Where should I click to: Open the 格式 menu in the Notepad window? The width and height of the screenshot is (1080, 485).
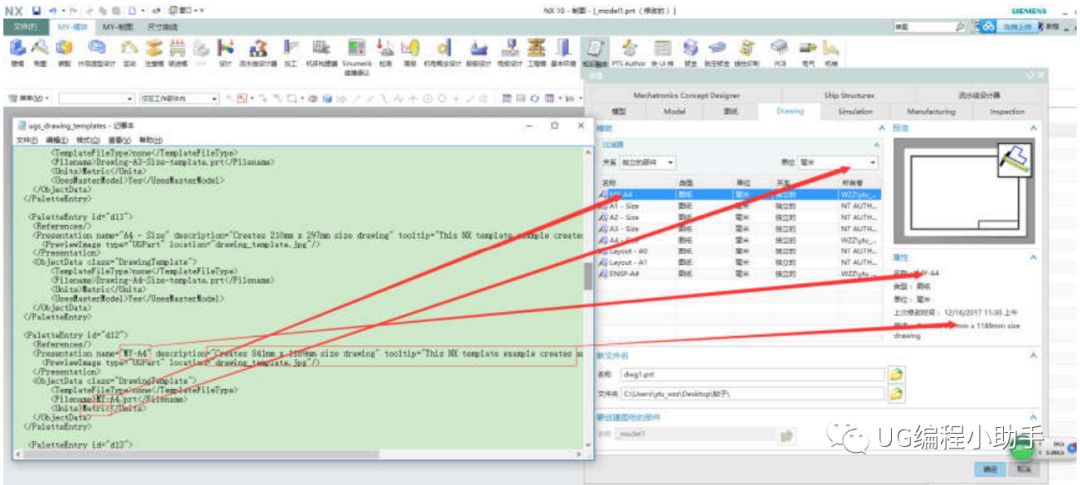(87, 140)
